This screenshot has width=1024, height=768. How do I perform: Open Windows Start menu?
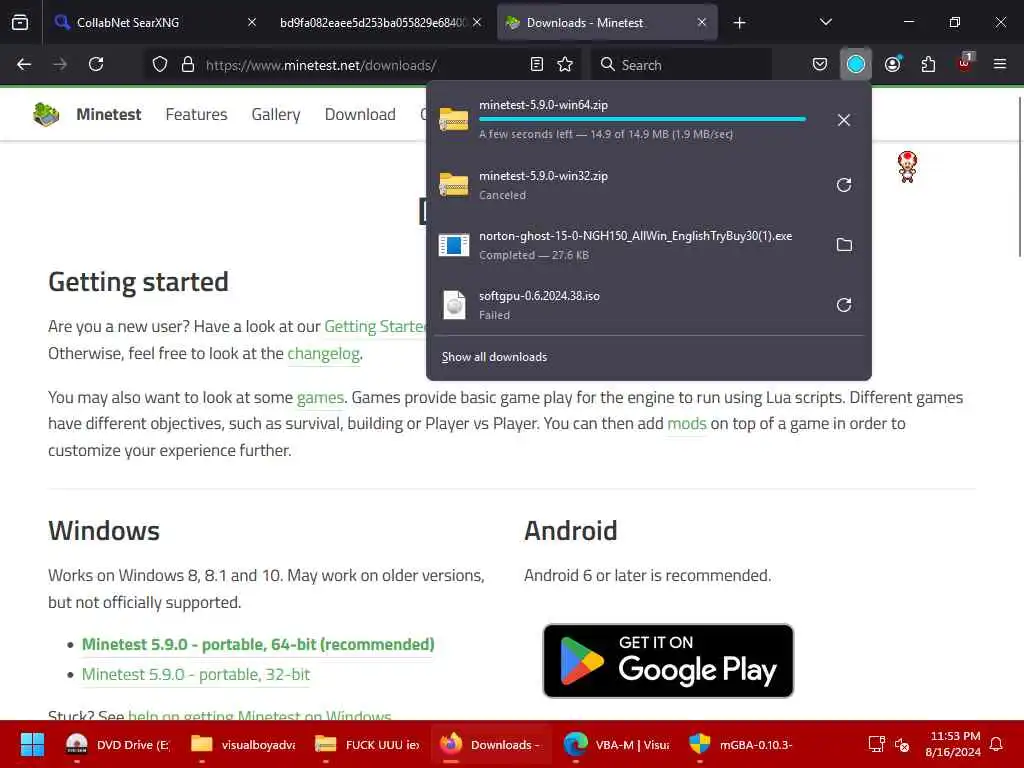31,744
